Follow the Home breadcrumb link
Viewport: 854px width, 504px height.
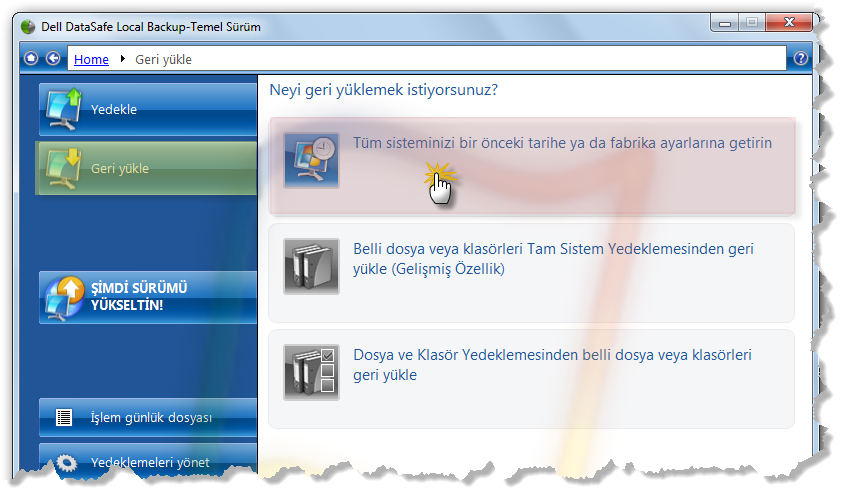click(91, 59)
